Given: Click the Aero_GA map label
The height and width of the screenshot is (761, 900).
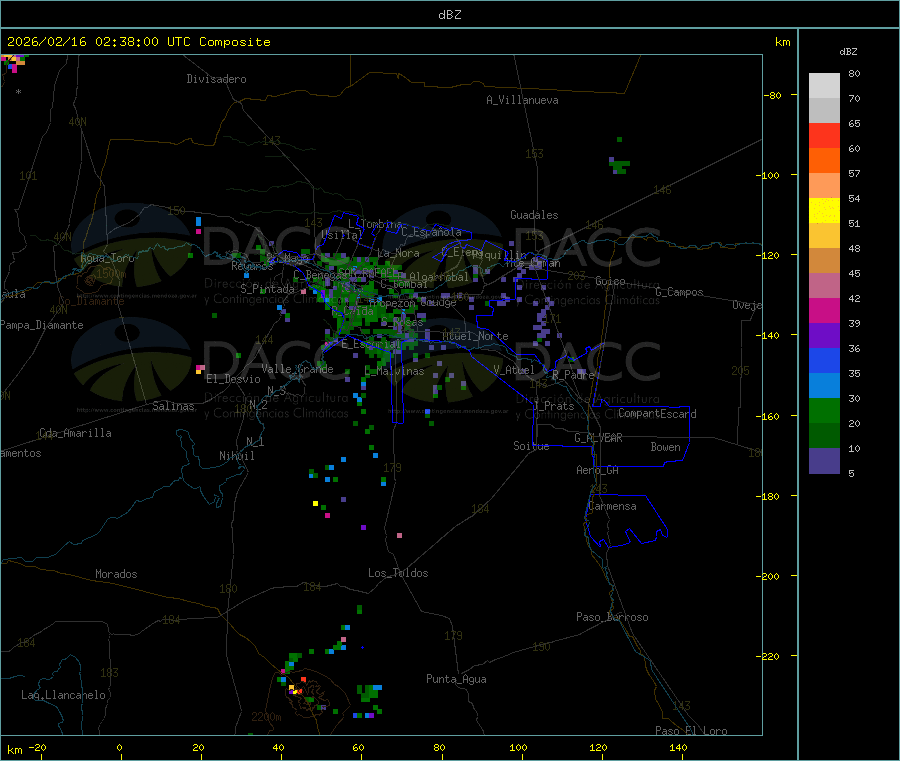Looking at the screenshot, I should [597, 470].
